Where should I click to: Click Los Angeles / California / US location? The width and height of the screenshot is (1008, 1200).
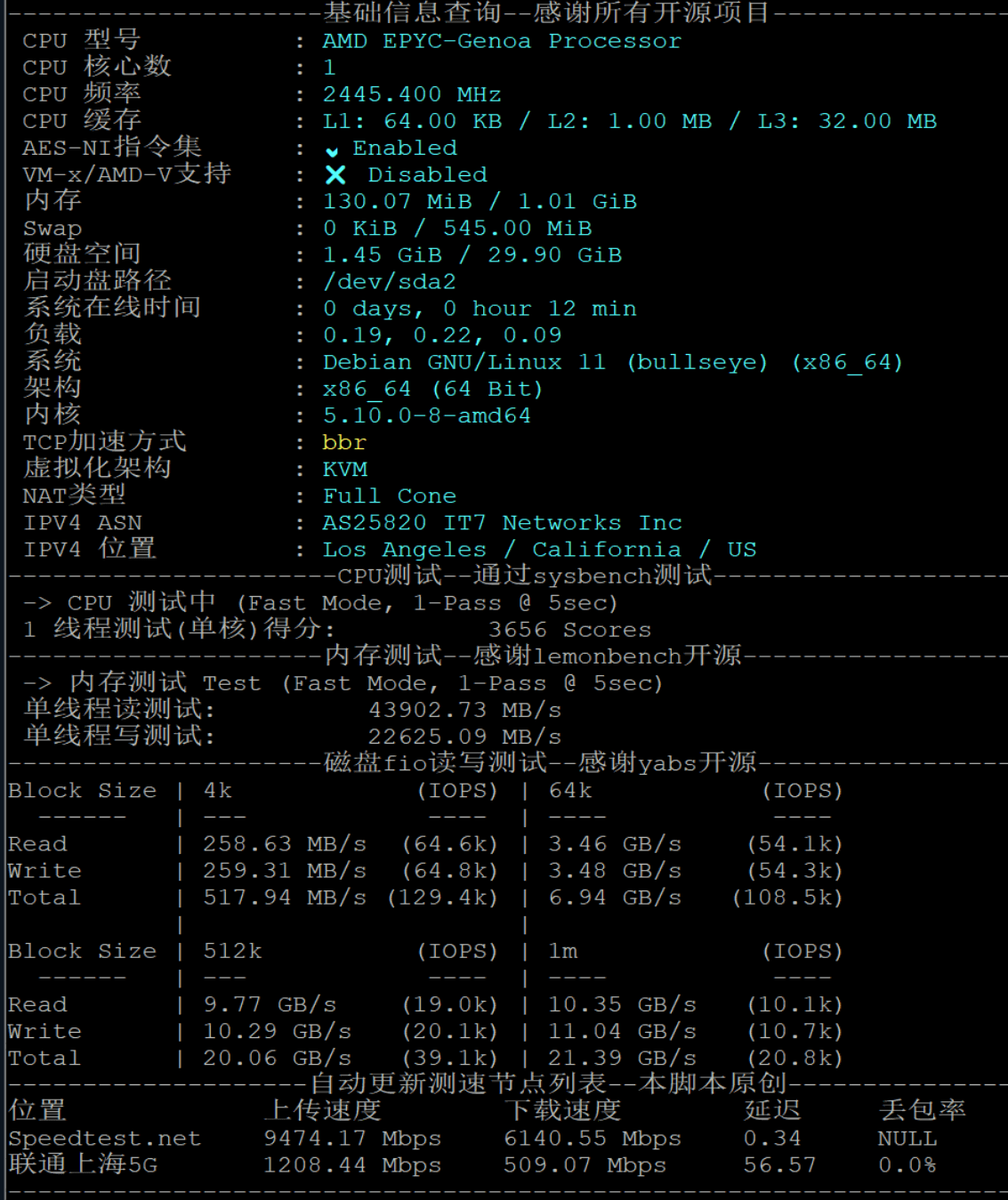tap(539, 550)
